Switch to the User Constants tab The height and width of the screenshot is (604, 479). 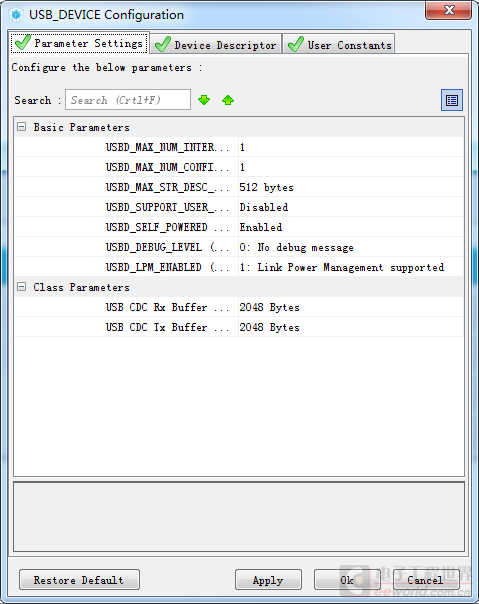(x=339, y=44)
